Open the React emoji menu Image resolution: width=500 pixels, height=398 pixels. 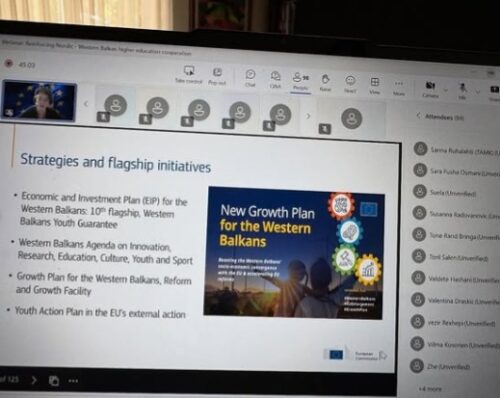pyautogui.click(x=350, y=84)
